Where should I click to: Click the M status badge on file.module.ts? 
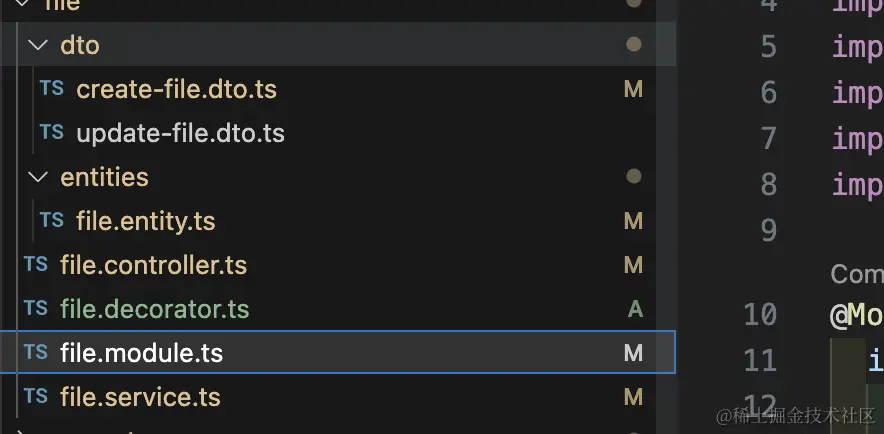(633, 353)
